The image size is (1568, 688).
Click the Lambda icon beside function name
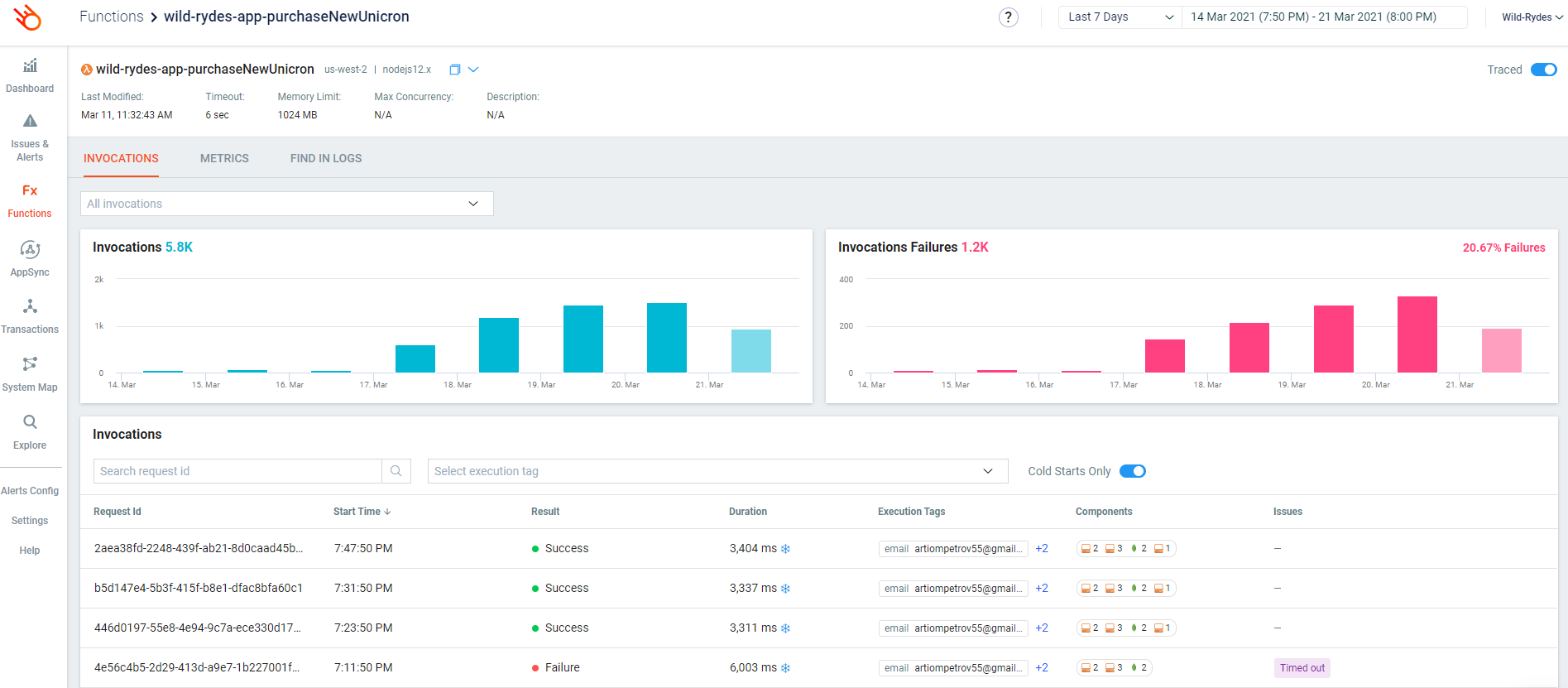tap(86, 70)
